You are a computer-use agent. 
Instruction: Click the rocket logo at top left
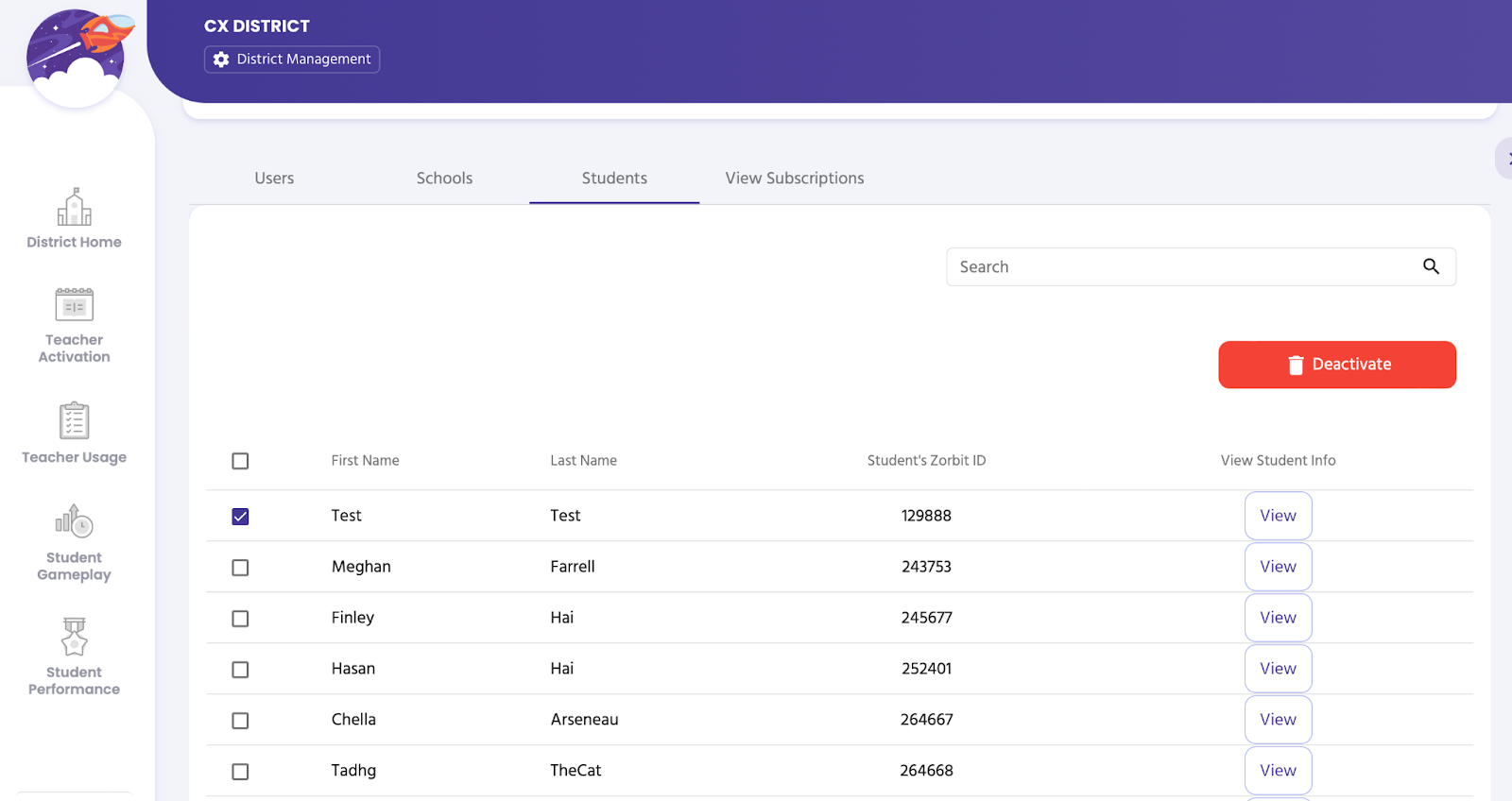[78, 57]
